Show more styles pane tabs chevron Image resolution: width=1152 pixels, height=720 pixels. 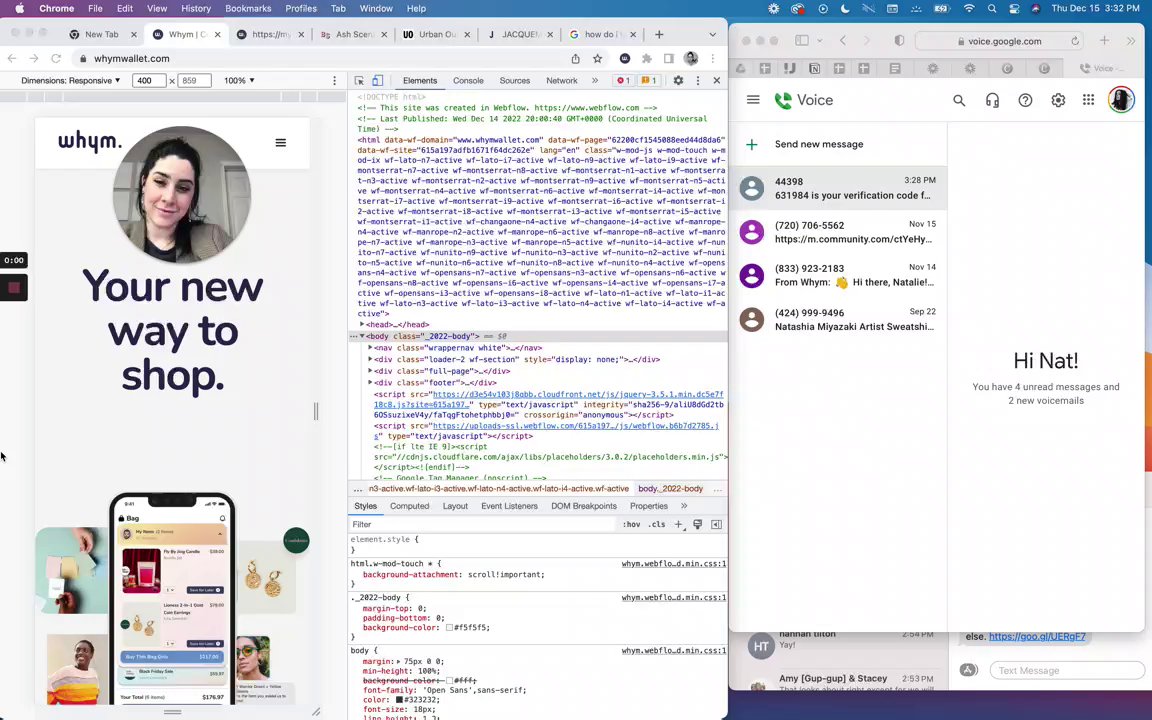tap(684, 506)
